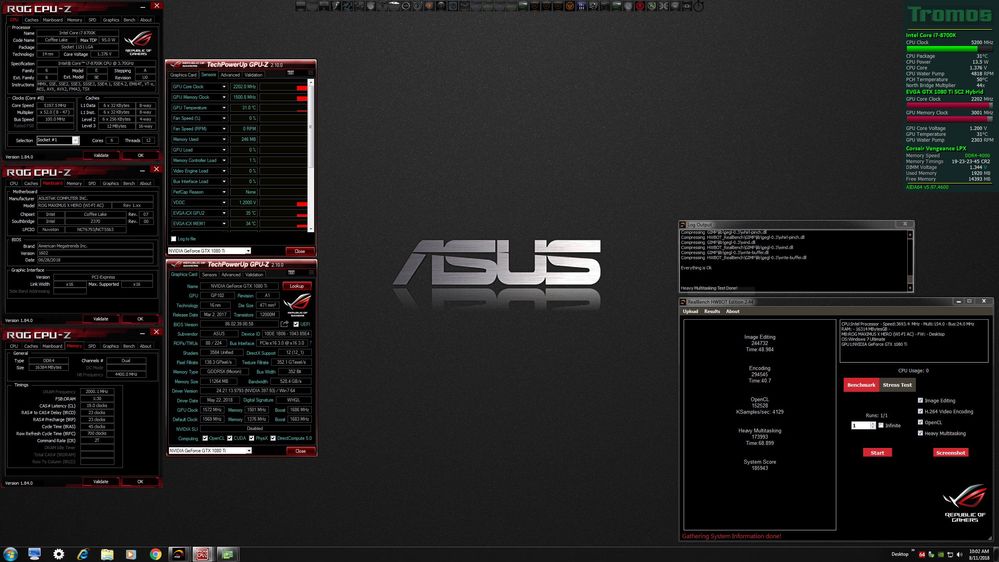Open the GPU selector combo in GPU-Z Graphics Card window
999x562 pixels.
(210, 450)
